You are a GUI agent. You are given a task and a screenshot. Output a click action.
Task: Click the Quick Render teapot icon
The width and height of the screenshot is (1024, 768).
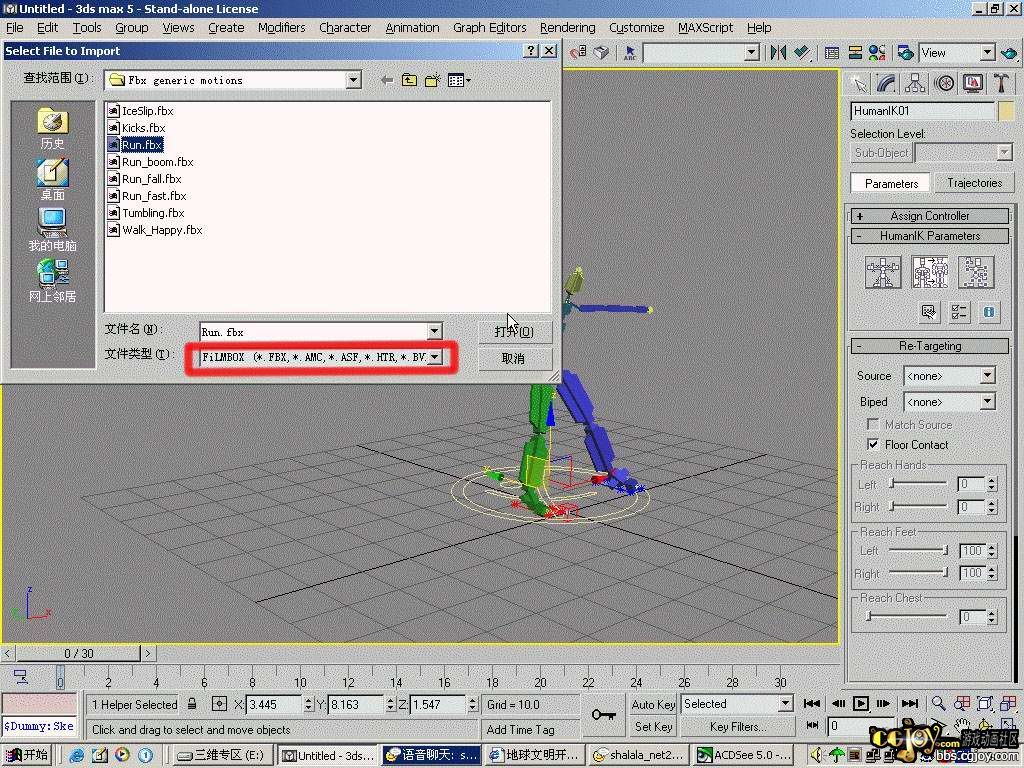1011,52
